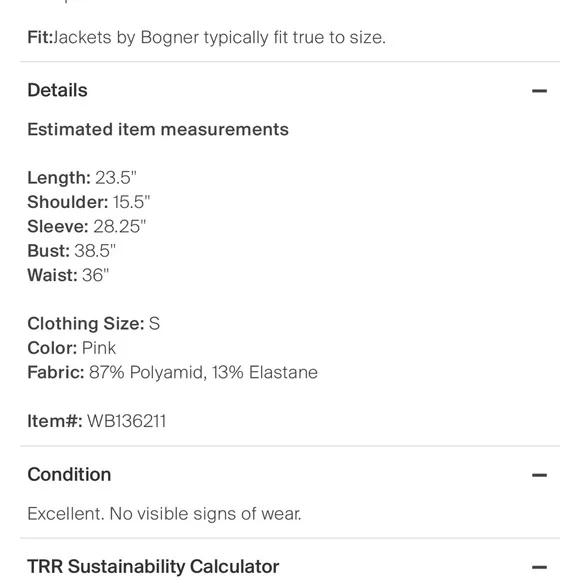Click the Length 23.5" measurement
Screen dimensions: 580x580
[82, 178]
